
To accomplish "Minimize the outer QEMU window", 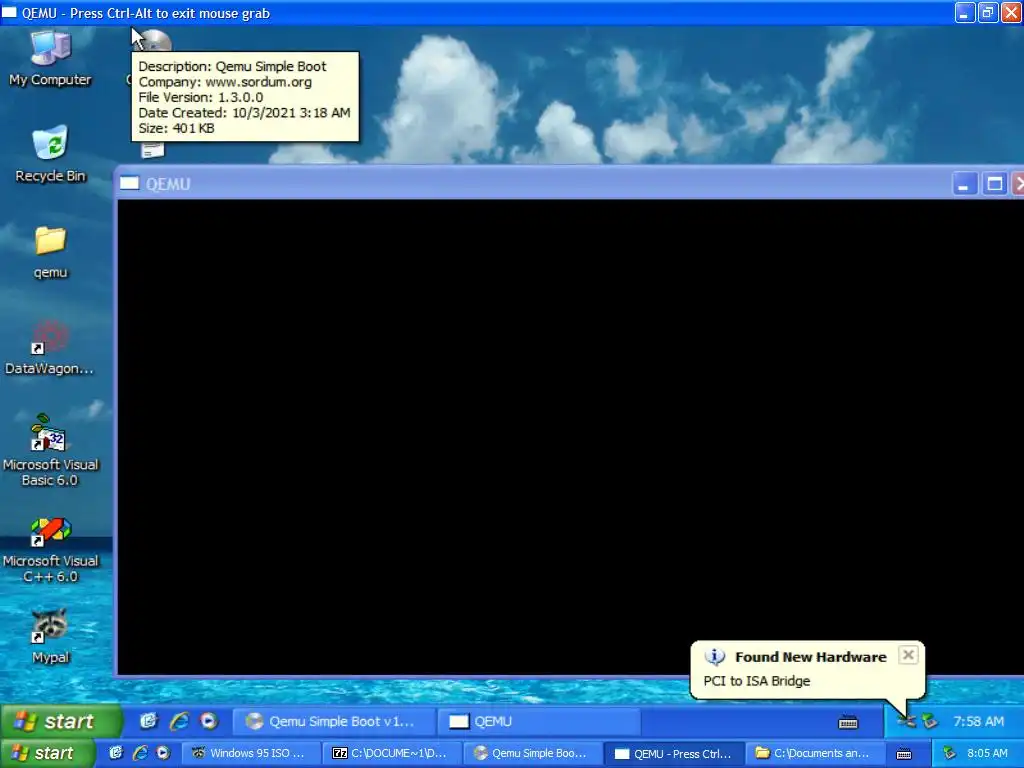I will tap(965, 12).
